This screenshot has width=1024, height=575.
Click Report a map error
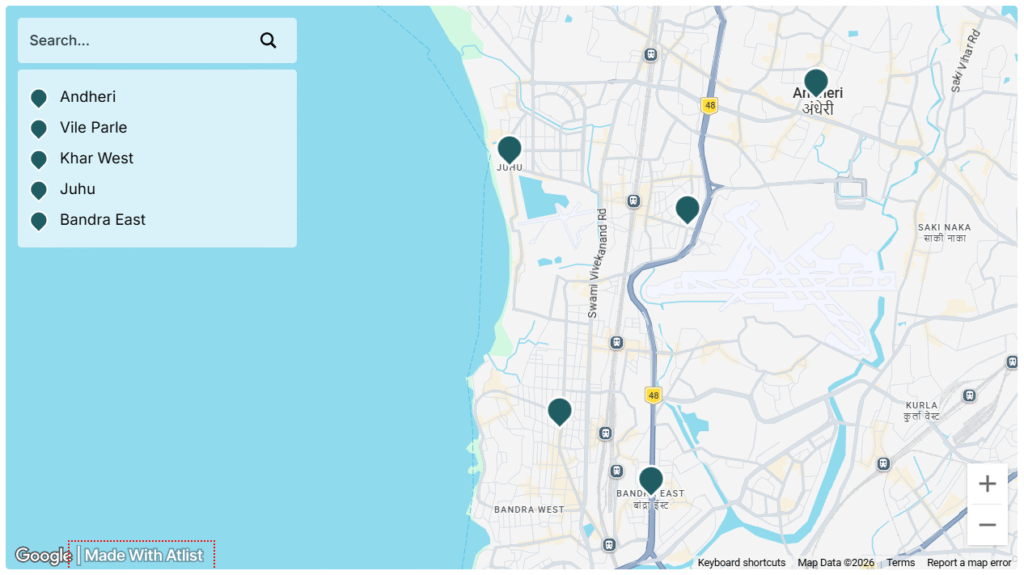pos(968,563)
